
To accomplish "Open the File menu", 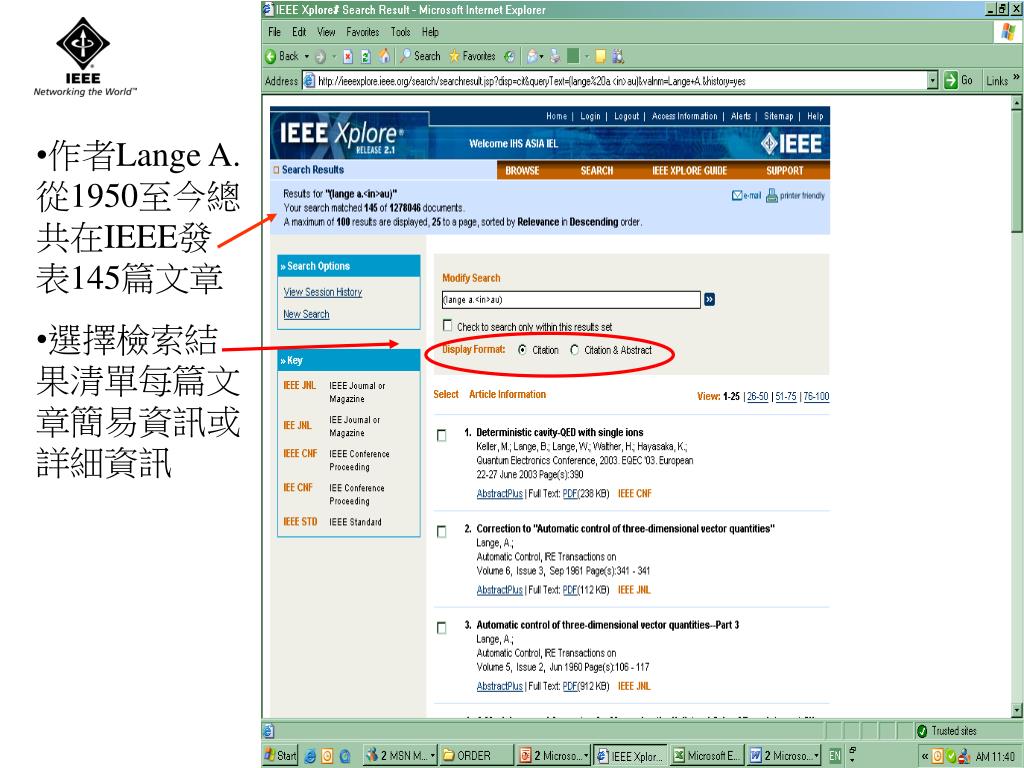I will coord(274,32).
